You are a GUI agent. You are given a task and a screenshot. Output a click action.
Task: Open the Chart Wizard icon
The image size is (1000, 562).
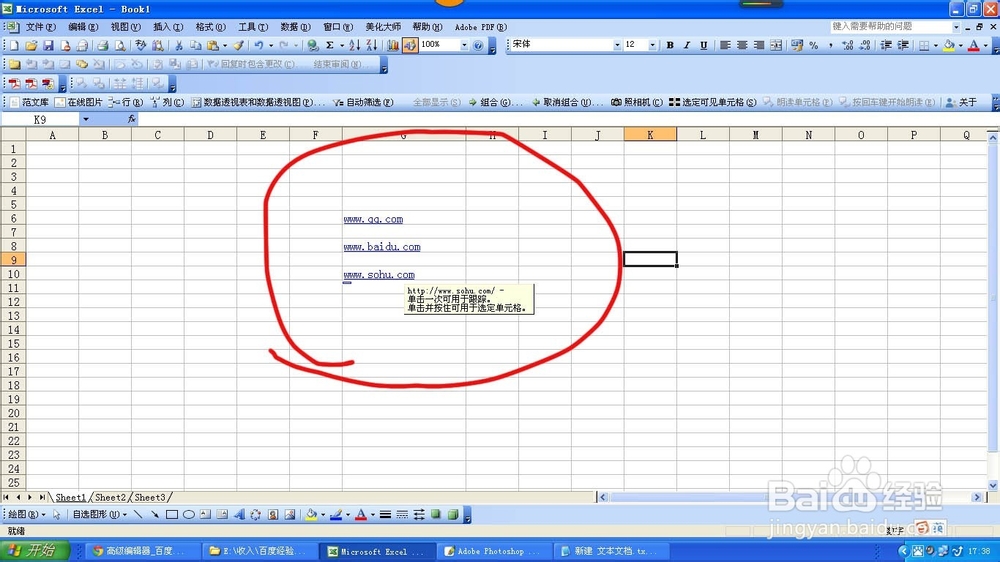click(393, 45)
